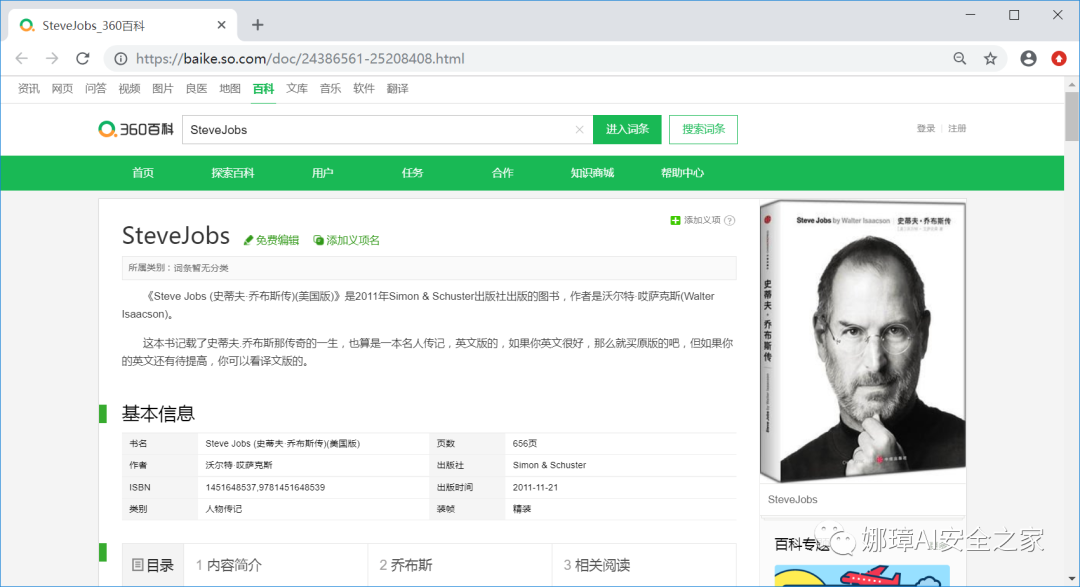Click the 登录 link
1080x587 pixels.
[926, 128]
